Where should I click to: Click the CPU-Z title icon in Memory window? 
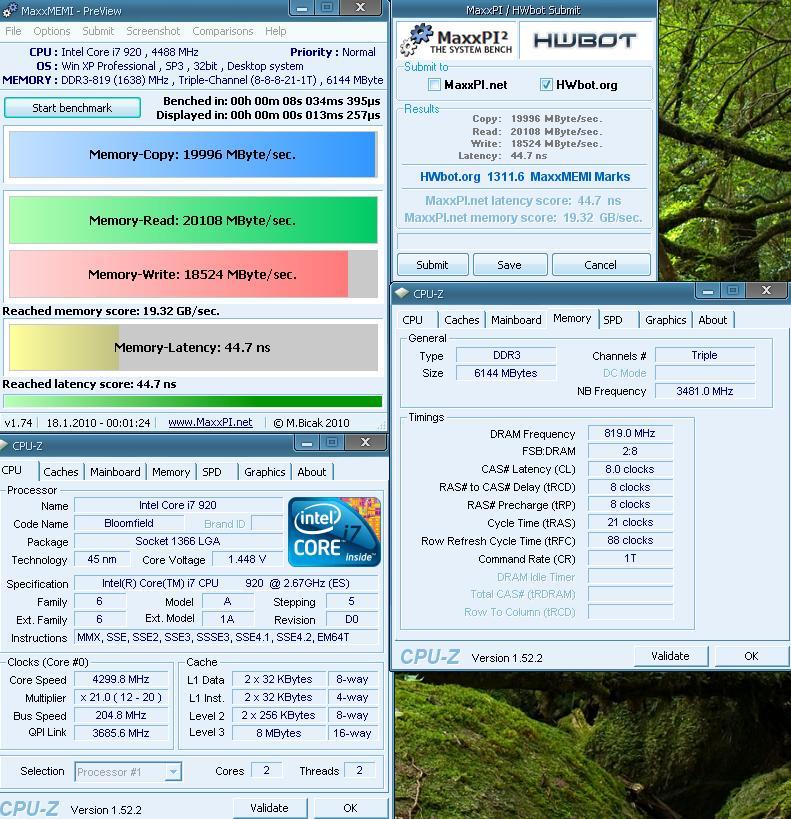pyautogui.click(x=401, y=294)
